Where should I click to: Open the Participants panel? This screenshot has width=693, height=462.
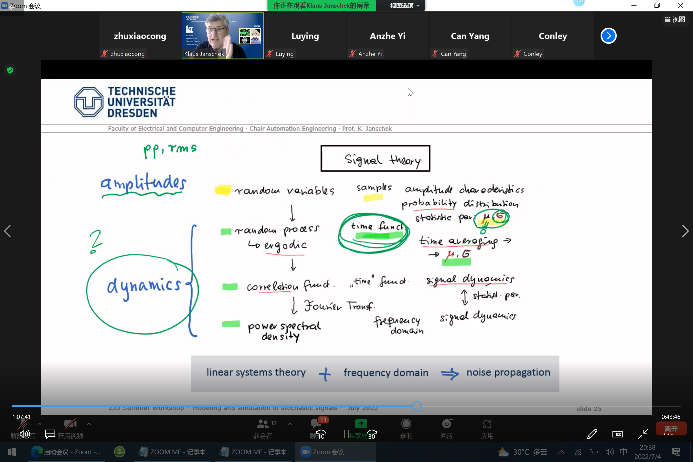click(262, 427)
